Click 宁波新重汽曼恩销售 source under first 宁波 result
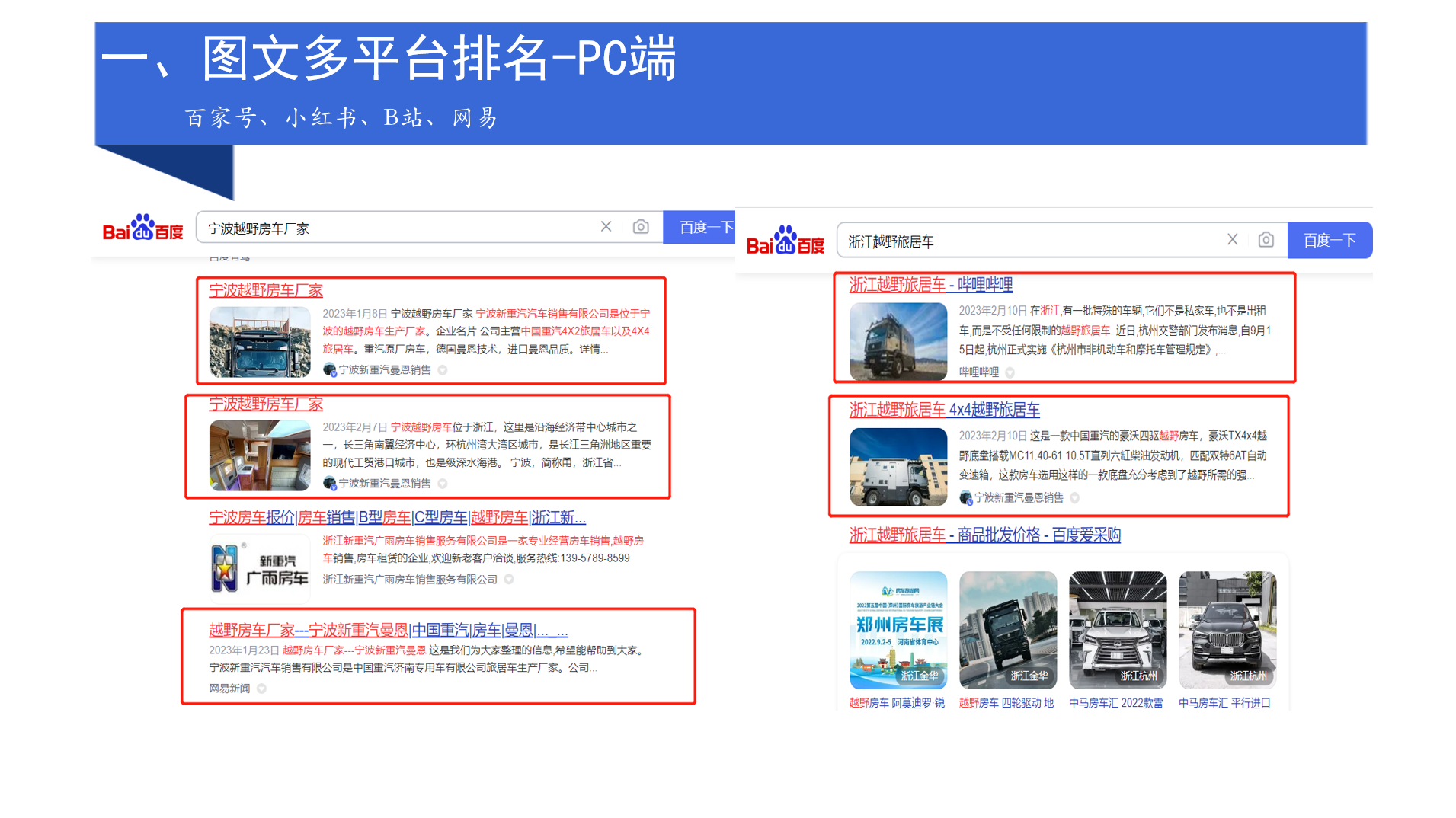The image size is (1456, 818). (385, 369)
